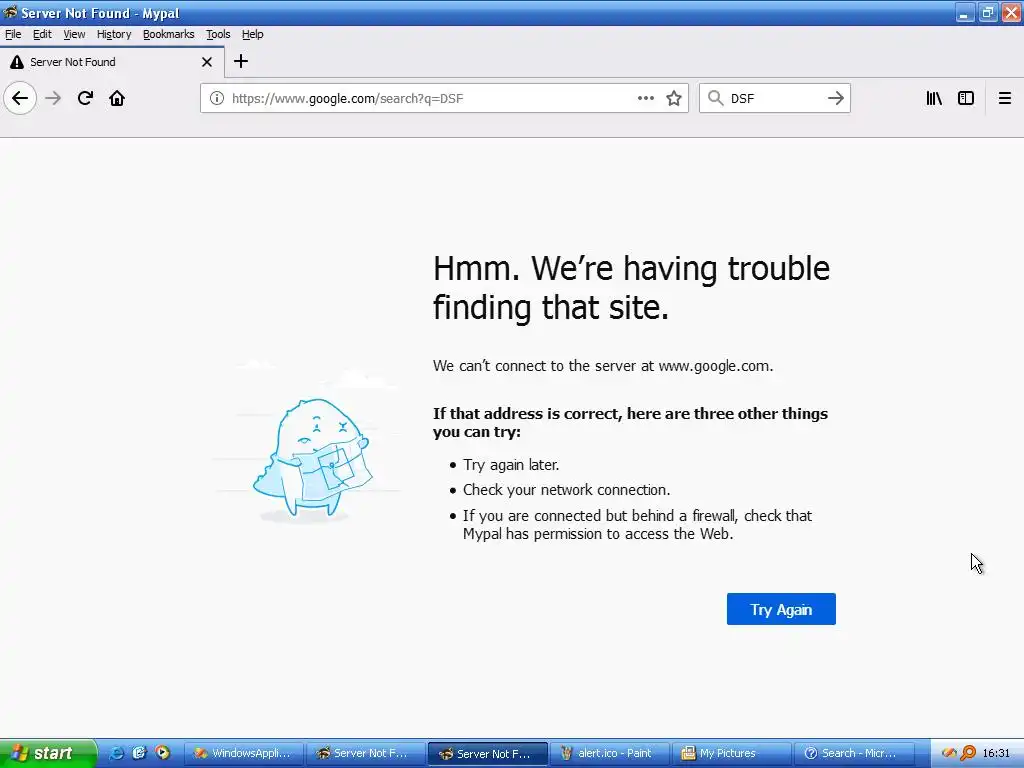The height and width of the screenshot is (768, 1024).
Task: Go back with the back arrow button
Action: pyautogui.click(x=20, y=98)
